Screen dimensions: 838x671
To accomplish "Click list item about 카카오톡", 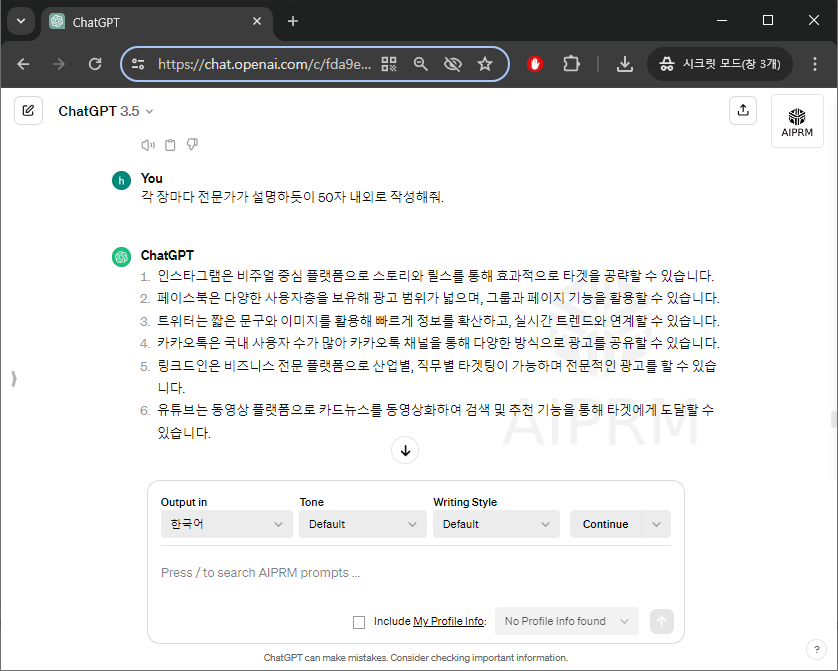I will click(x=438, y=343).
